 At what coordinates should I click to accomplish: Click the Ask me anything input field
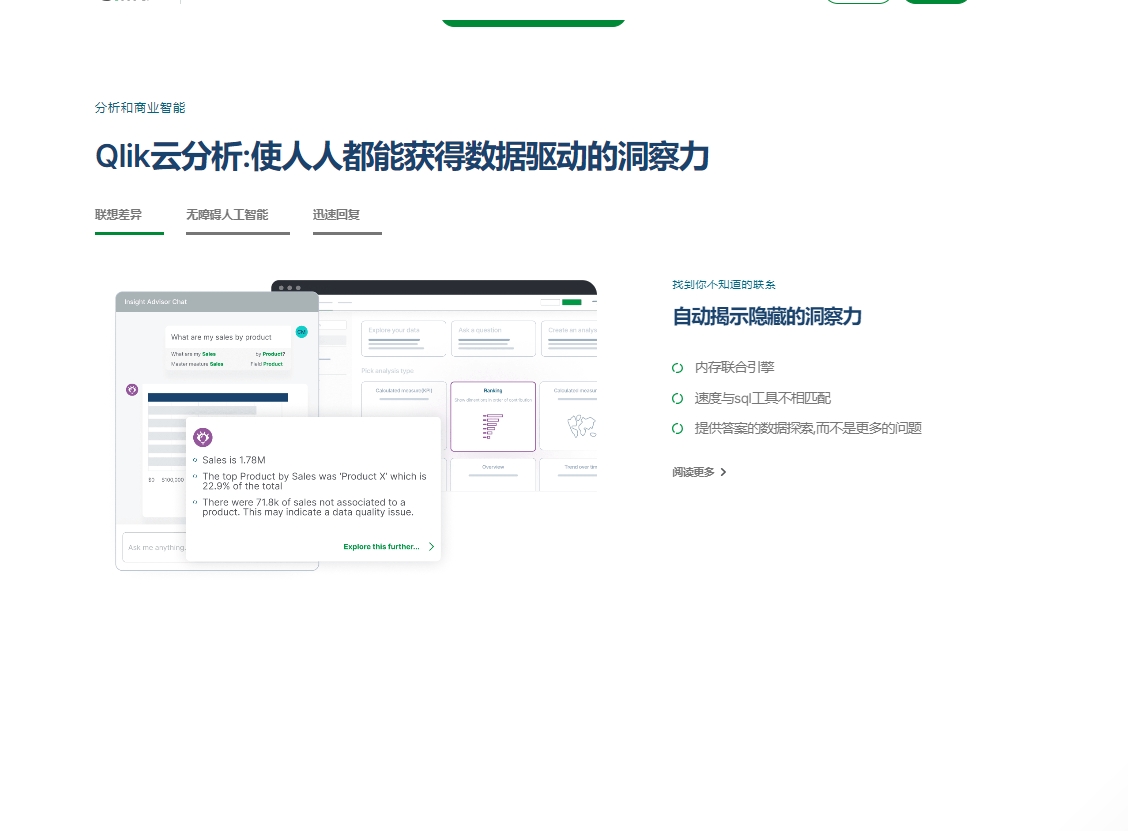pos(155,548)
